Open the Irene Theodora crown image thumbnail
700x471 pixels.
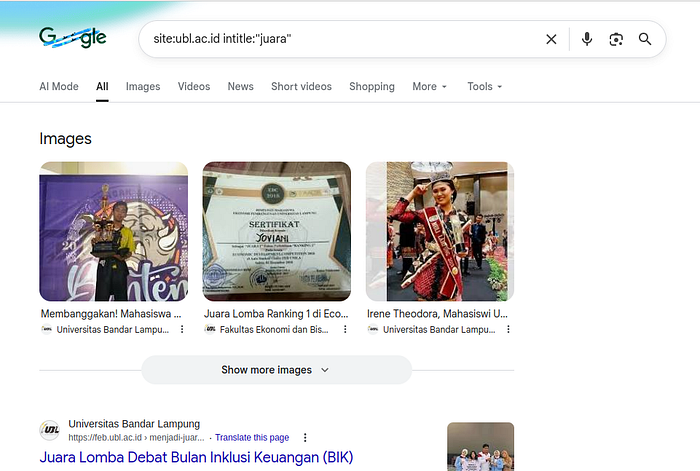(x=440, y=231)
